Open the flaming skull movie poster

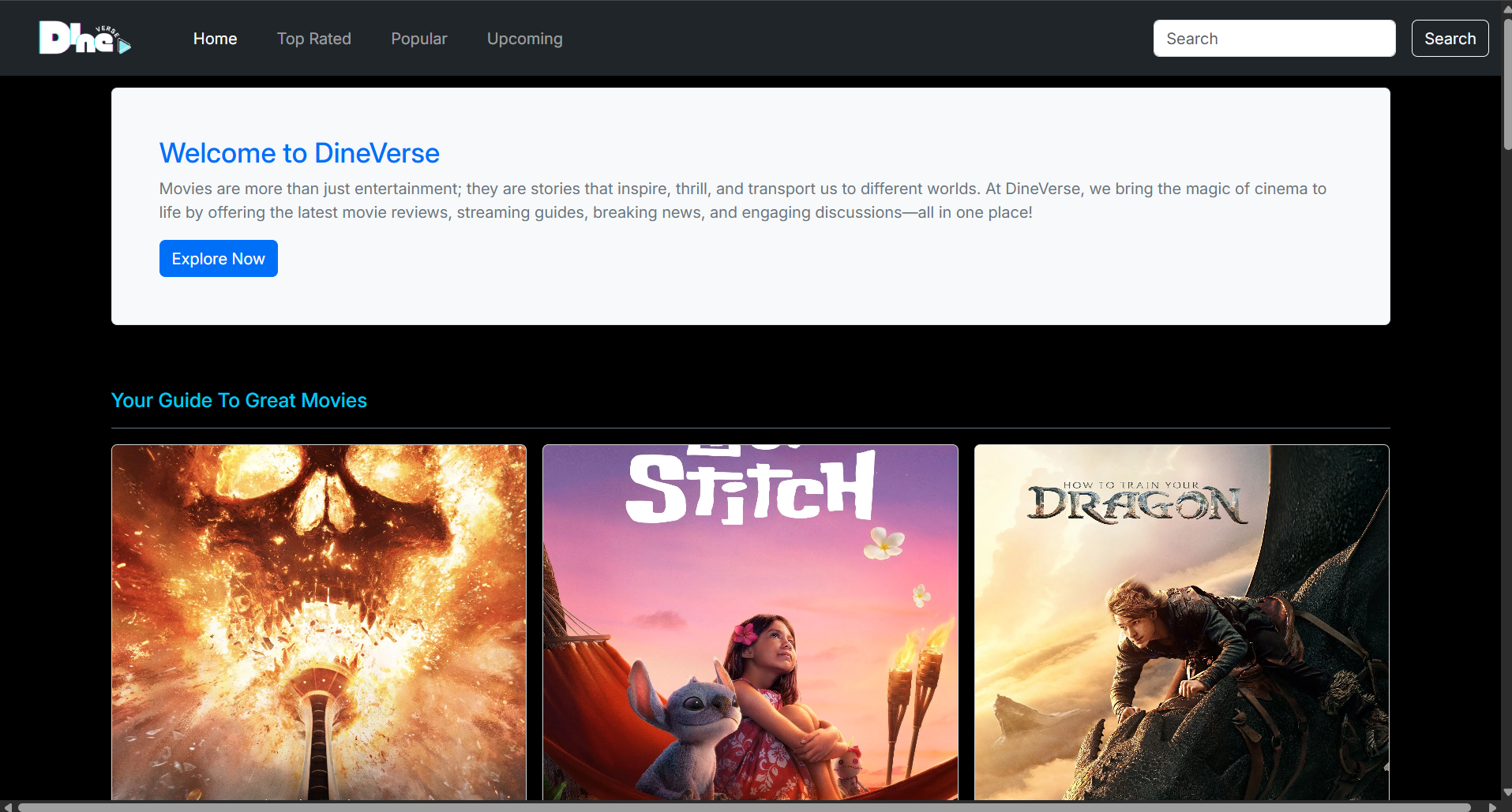pos(319,623)
